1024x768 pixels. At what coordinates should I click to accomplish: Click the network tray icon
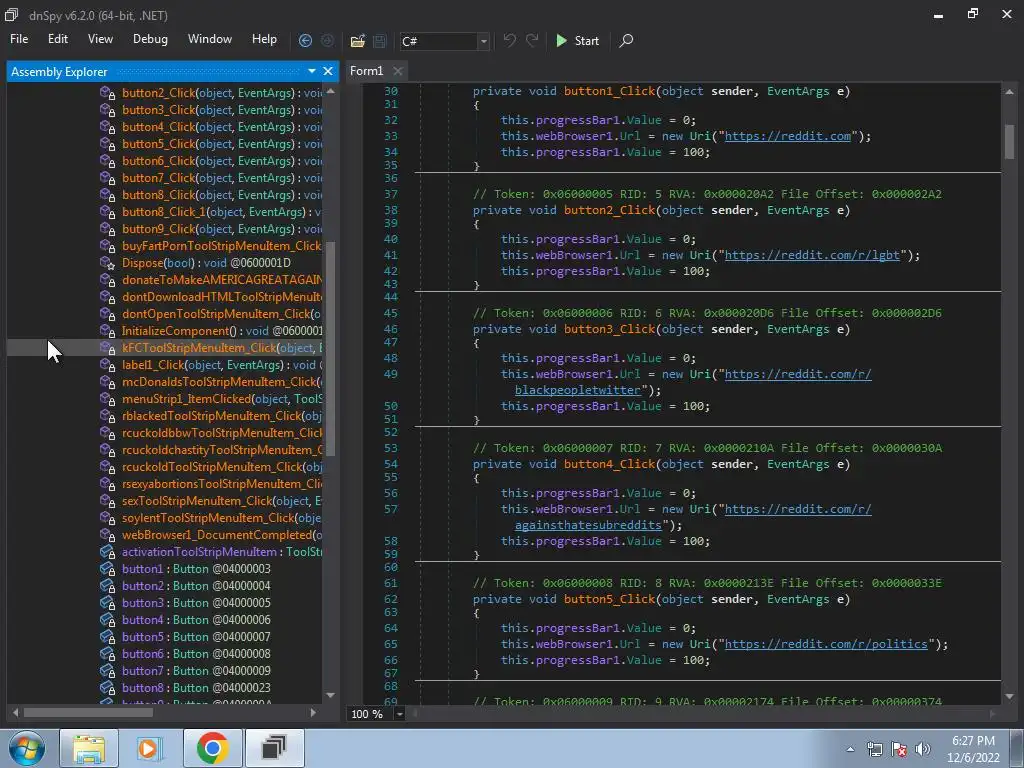coord(874,749)
